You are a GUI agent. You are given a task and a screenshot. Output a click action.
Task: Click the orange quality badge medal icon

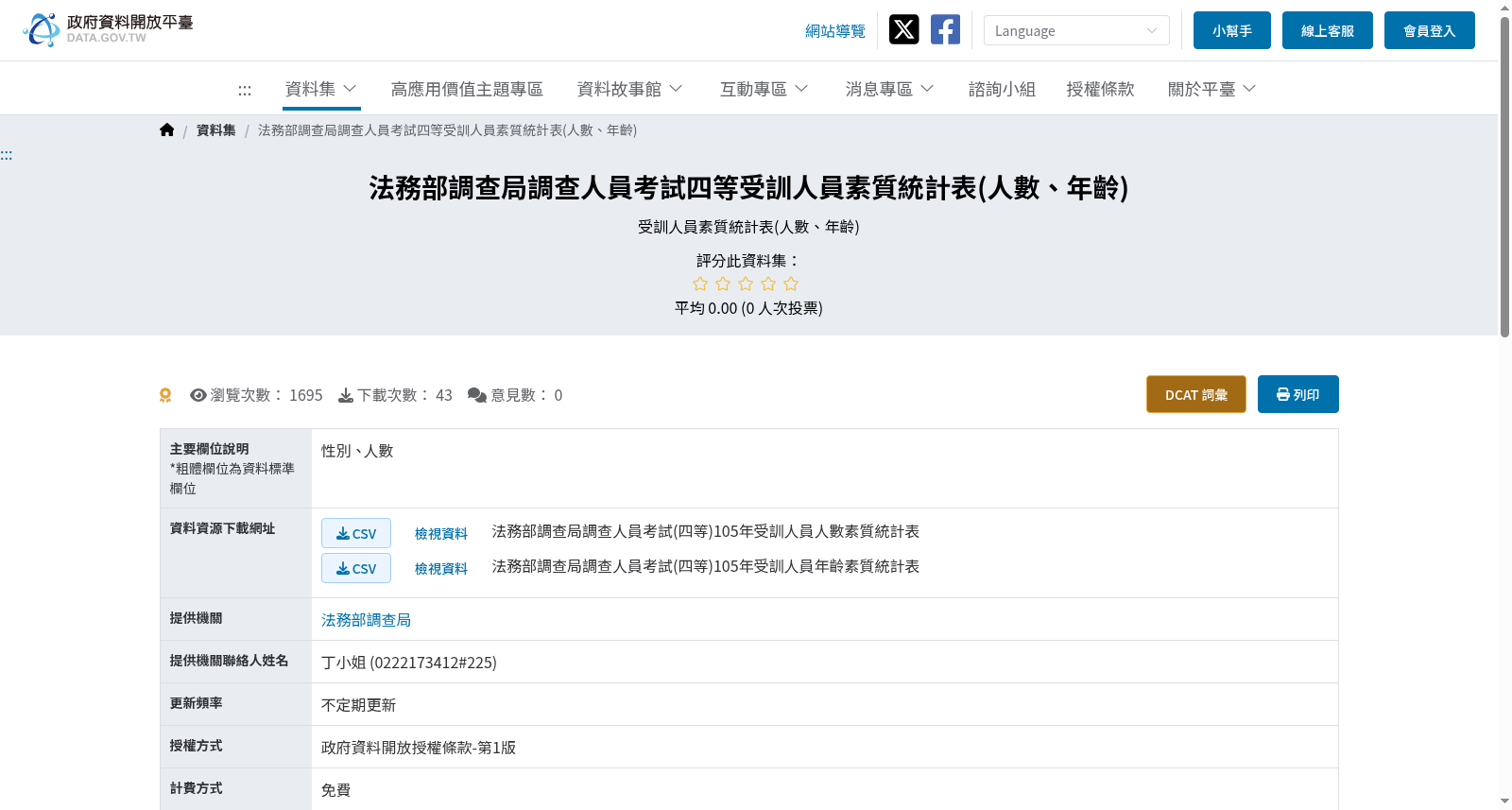[165, 395]
